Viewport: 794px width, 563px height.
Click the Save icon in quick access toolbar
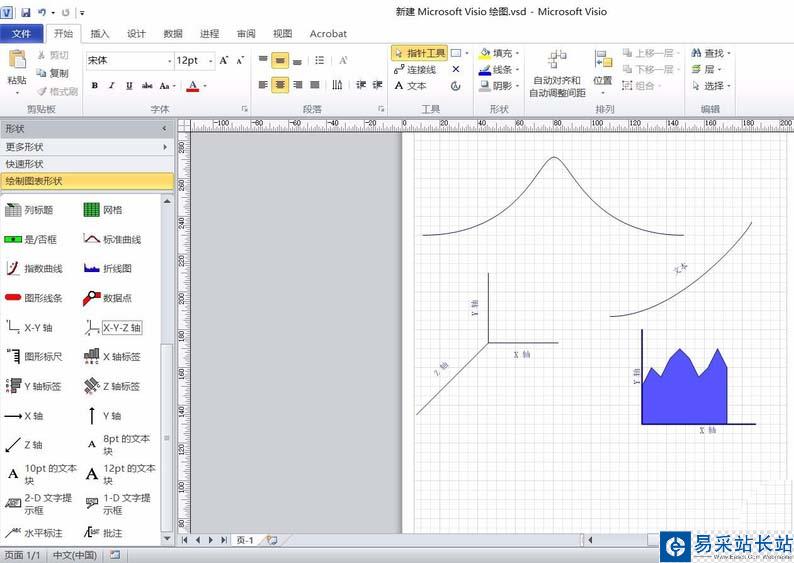26,12
